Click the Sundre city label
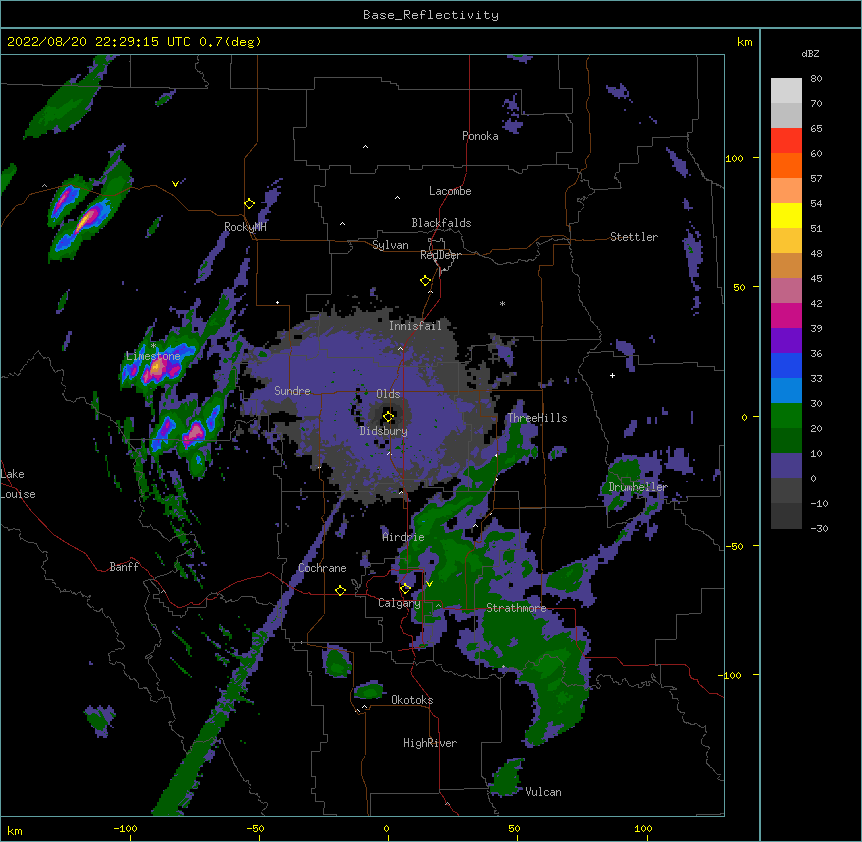This screenshot has width=862, height=842. [x=292, y=391]
